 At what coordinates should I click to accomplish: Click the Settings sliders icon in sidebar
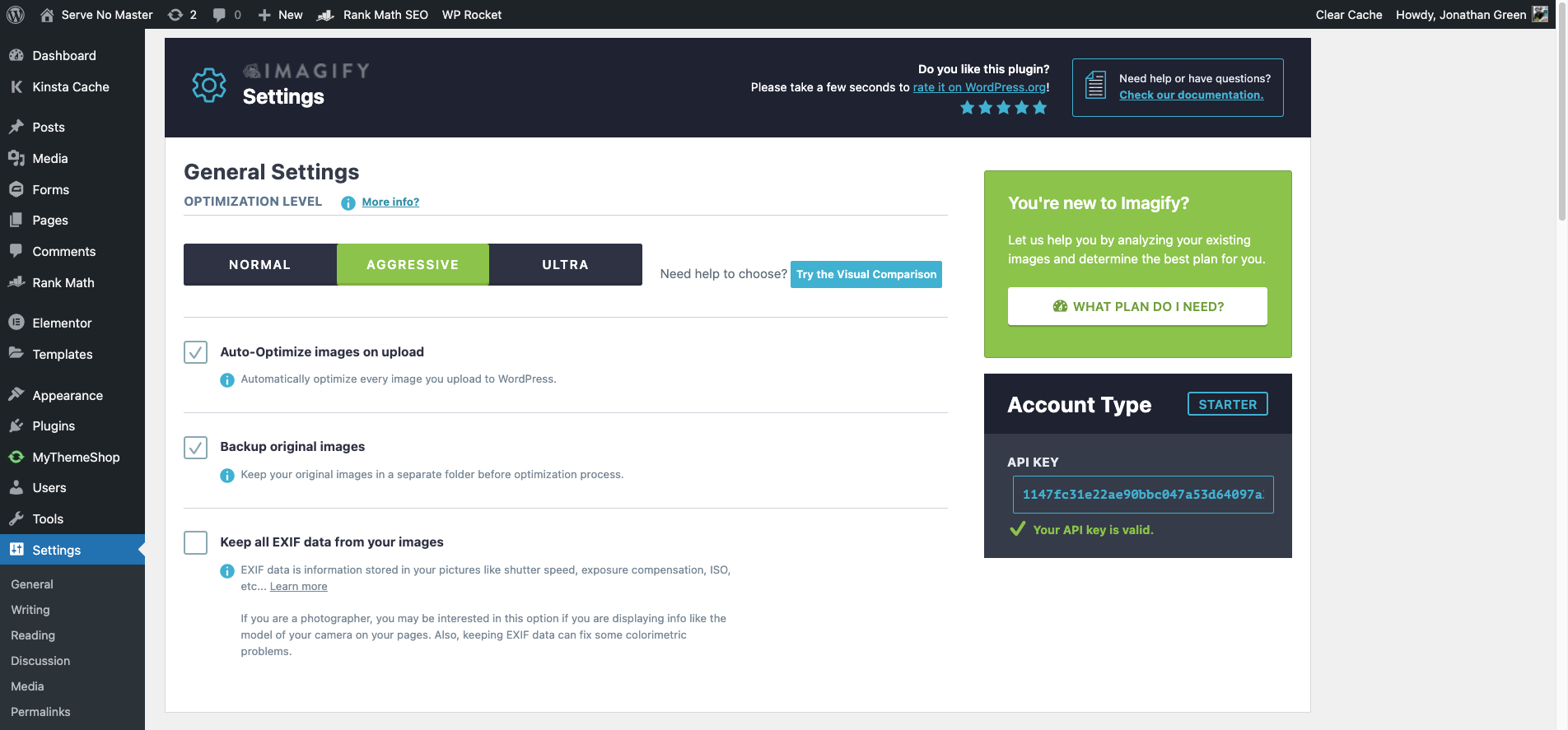click(x=16, y=550)
